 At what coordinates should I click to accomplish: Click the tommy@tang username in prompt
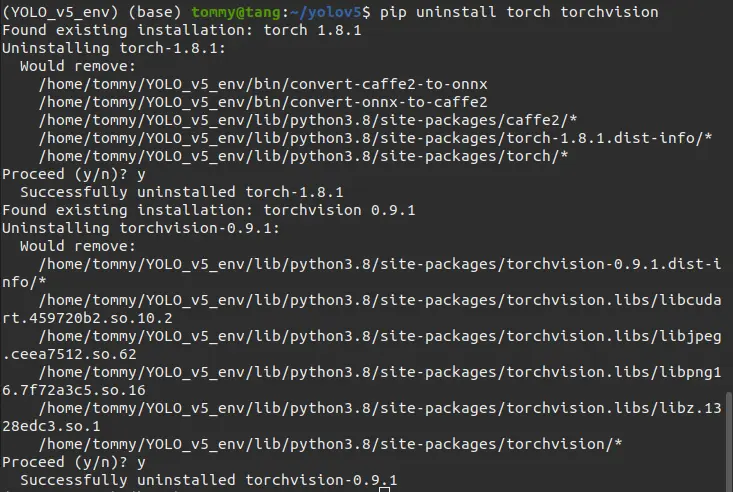tap(231, 11)
